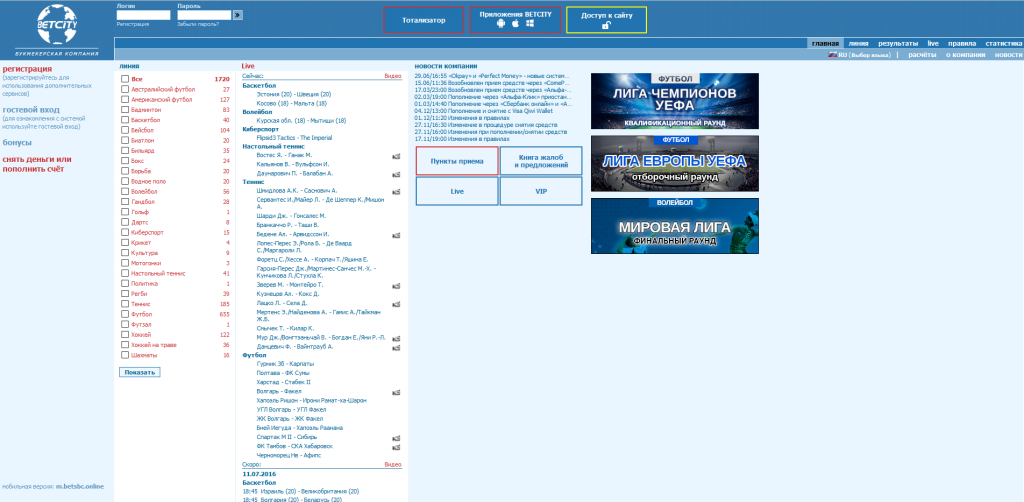Enable the Все (all sports) checkbox
Screen dimensions: 1024x502
[125, 79]
